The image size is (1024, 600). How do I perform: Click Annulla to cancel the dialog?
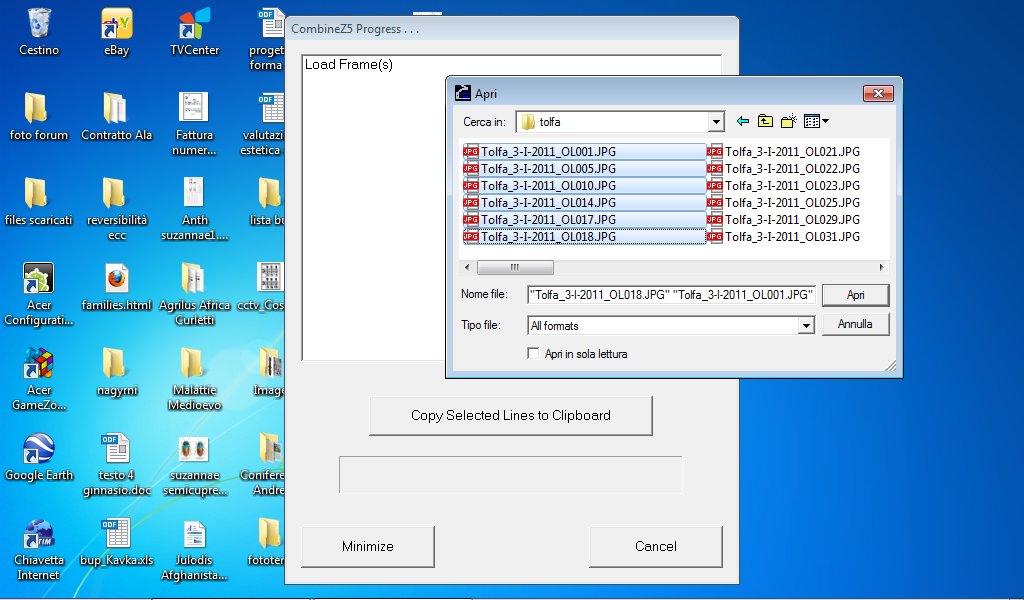(x=855, y=325)
